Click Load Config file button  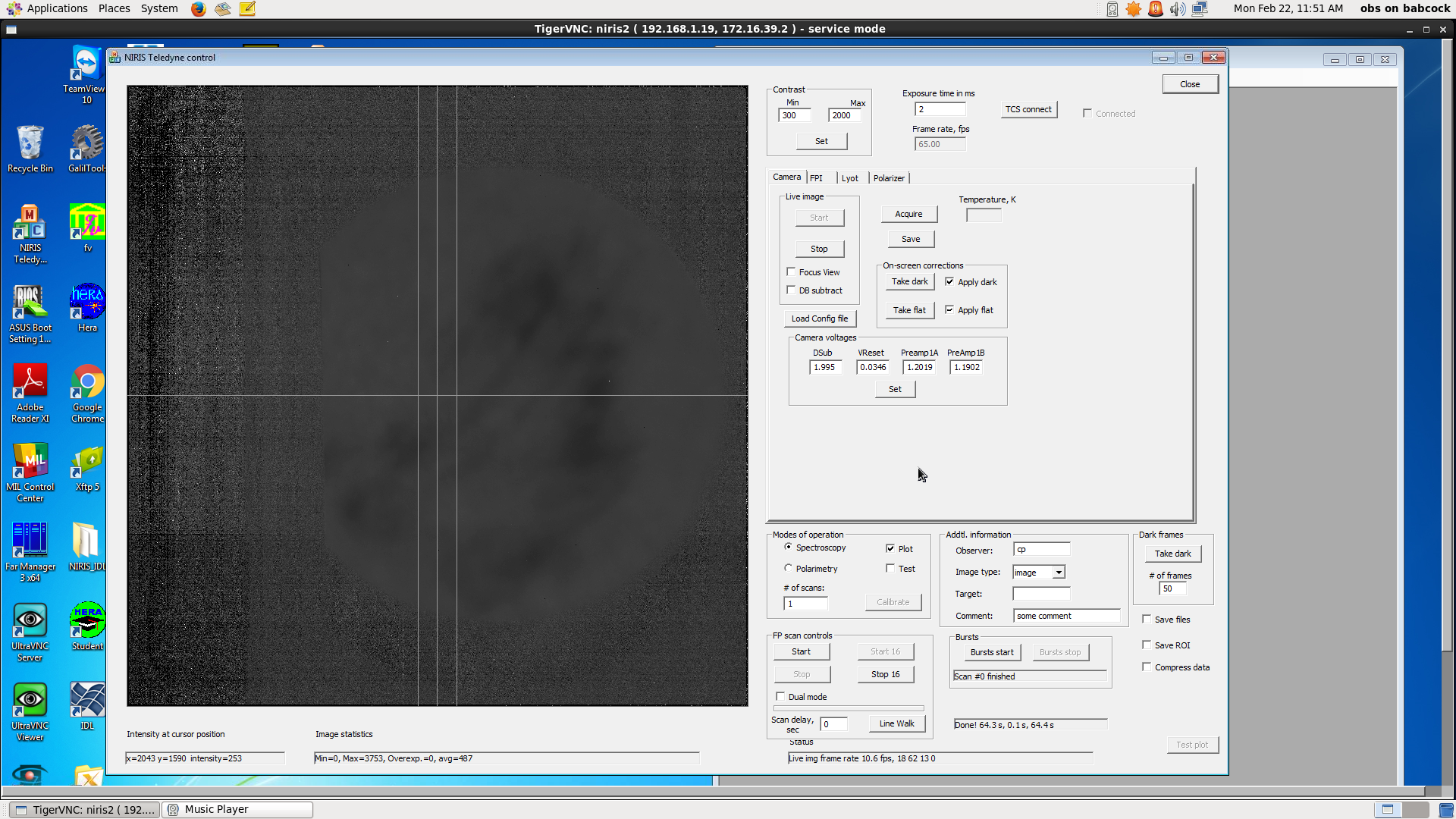pos(820,318)
